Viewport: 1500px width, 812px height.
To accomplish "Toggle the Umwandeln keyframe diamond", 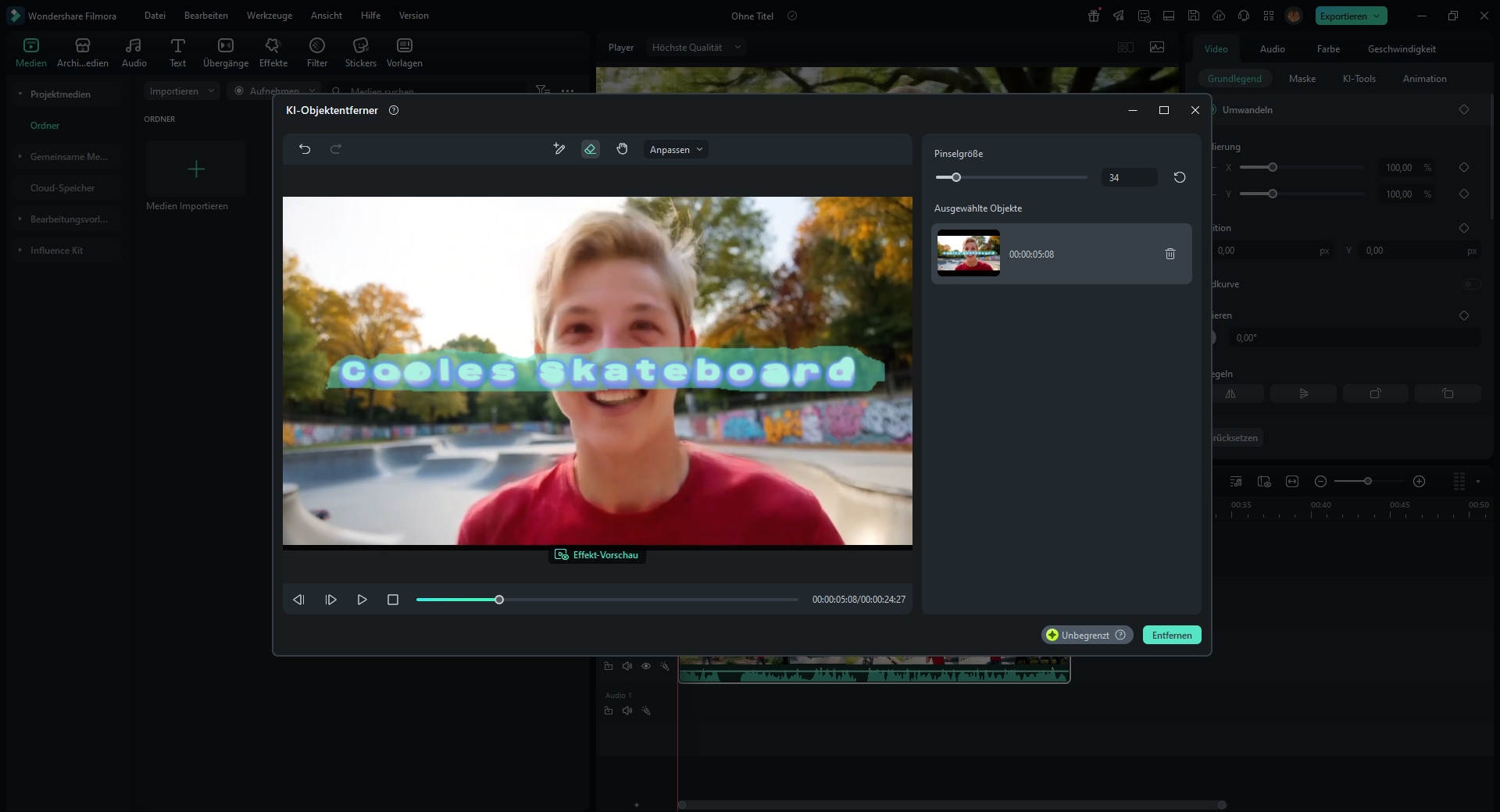I will pyautogui.click(x=1464, y=109).
